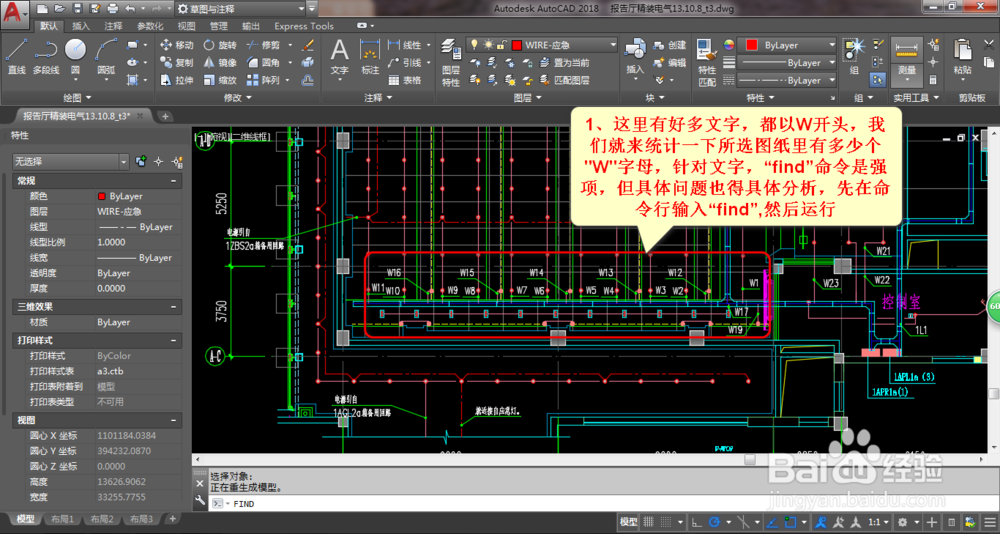Open Layer Properties (图层特性) manager
Image resolution: width=1000 pixels, height=534 pixels.
point(451,63)
